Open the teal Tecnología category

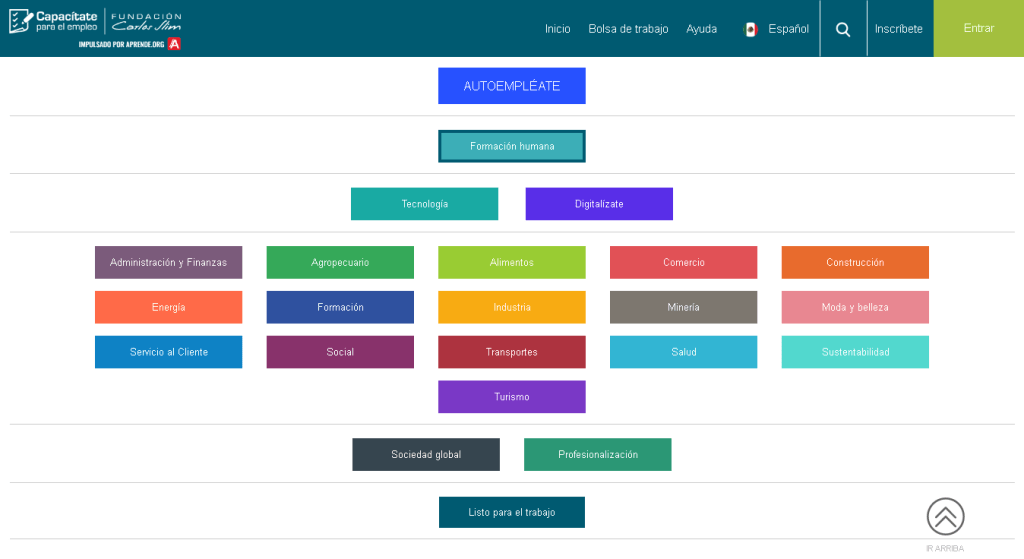(424, 204)
